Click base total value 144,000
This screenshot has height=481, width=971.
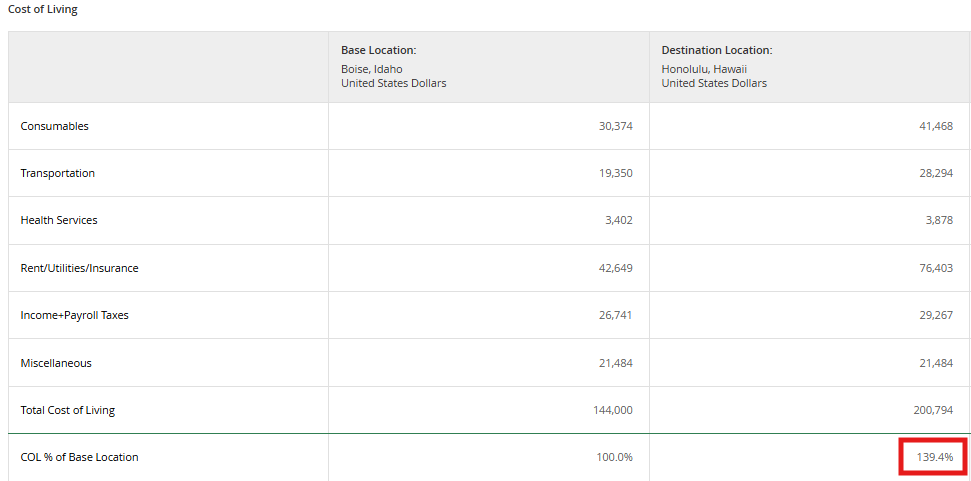click(x=613, y=410)
